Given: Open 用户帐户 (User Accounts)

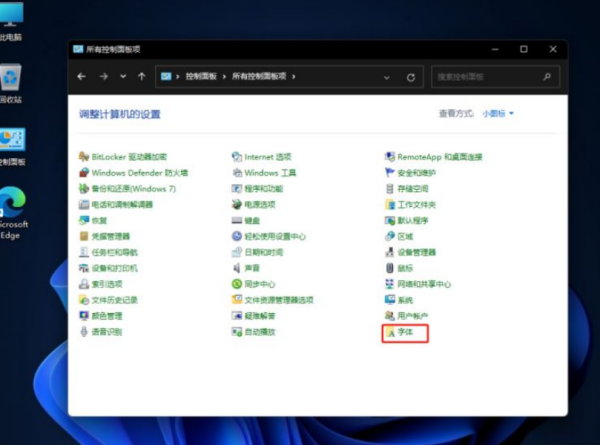Looking at the screenshot, I should click(412, 315).
